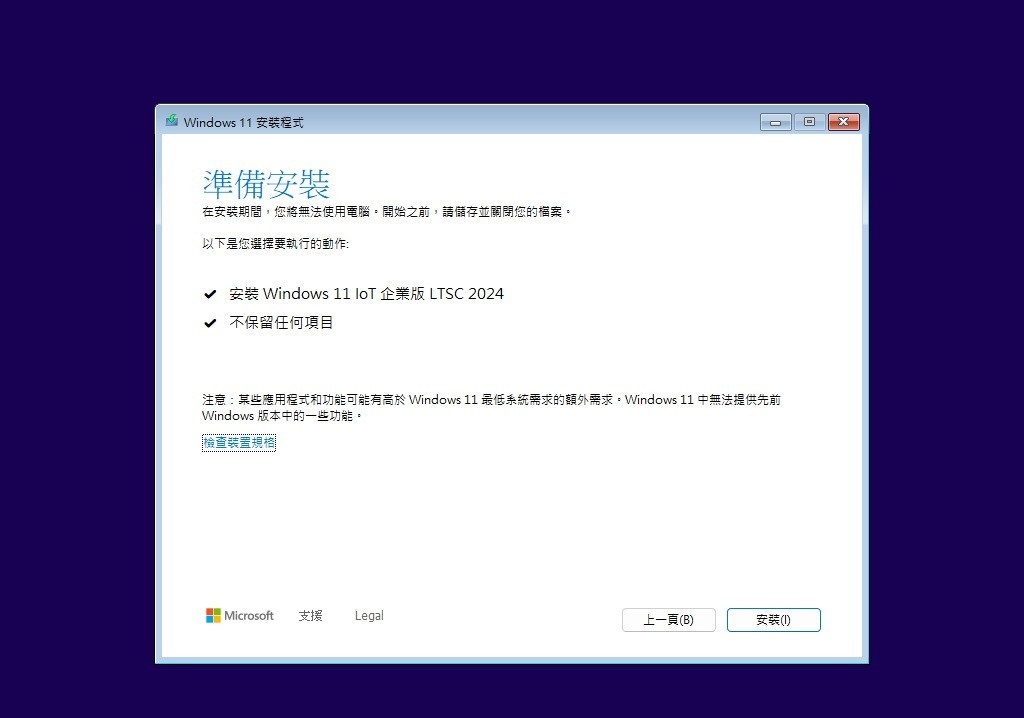1024x718 pixels.
Task: Minimize the Windows 11 安裝程式 window
Action: pyautogui.click(x=776, y=122)
